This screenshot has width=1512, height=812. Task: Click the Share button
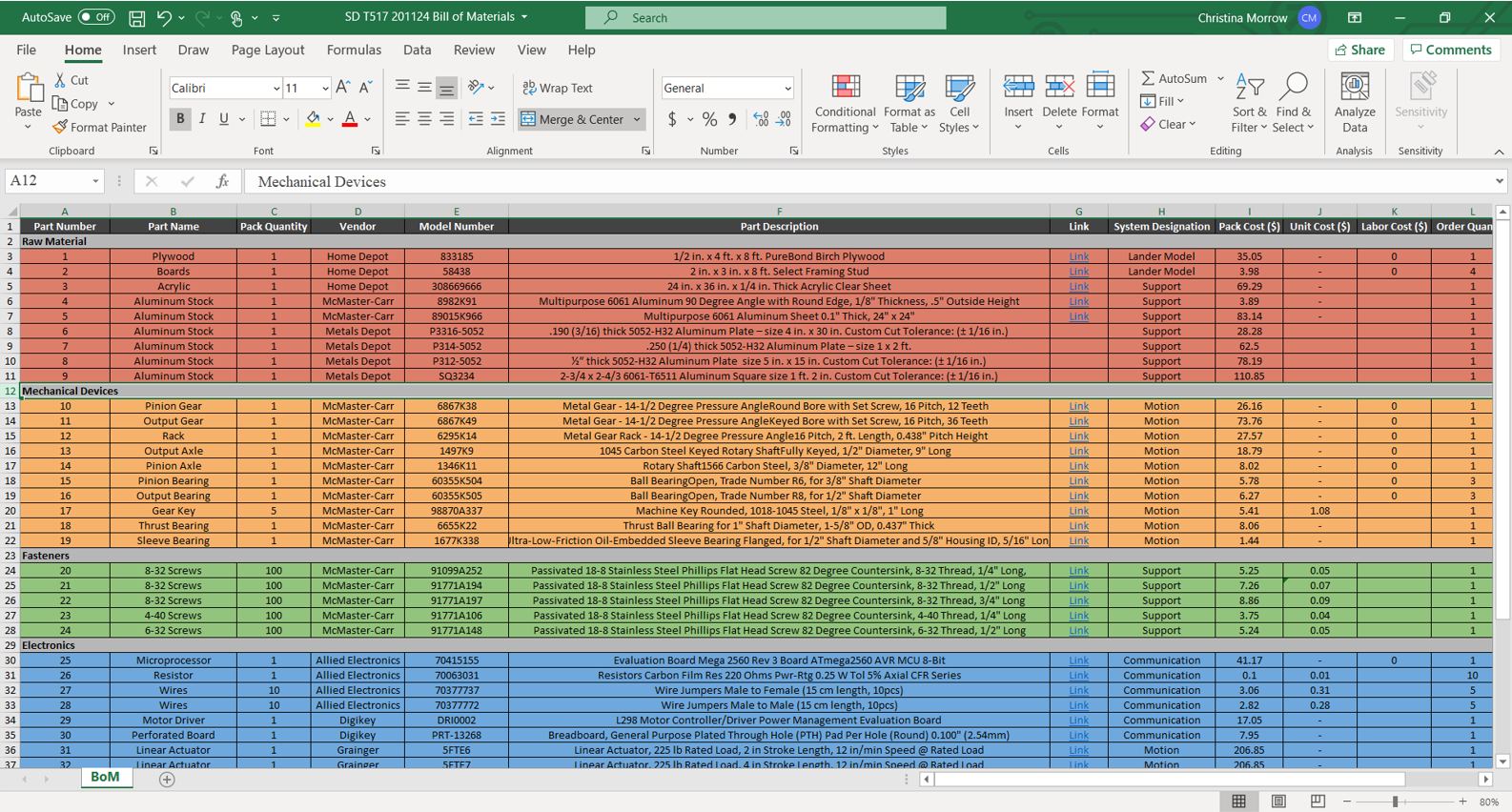click(1360, 50)
